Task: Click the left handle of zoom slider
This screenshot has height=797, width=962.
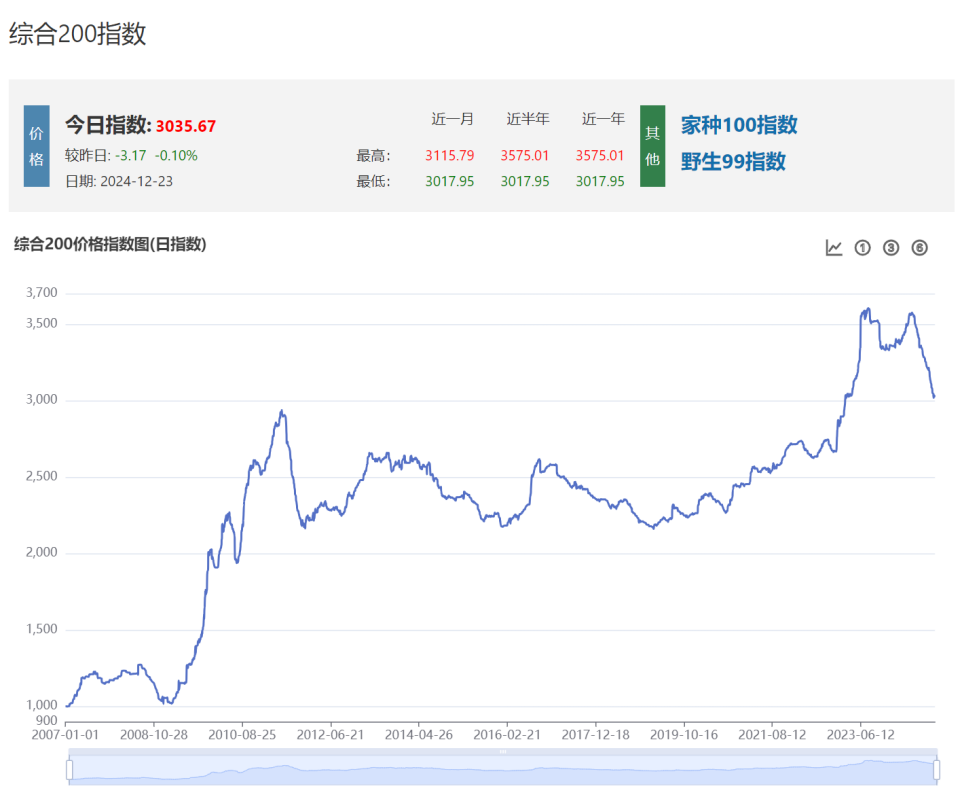Action: pos(69,769)
